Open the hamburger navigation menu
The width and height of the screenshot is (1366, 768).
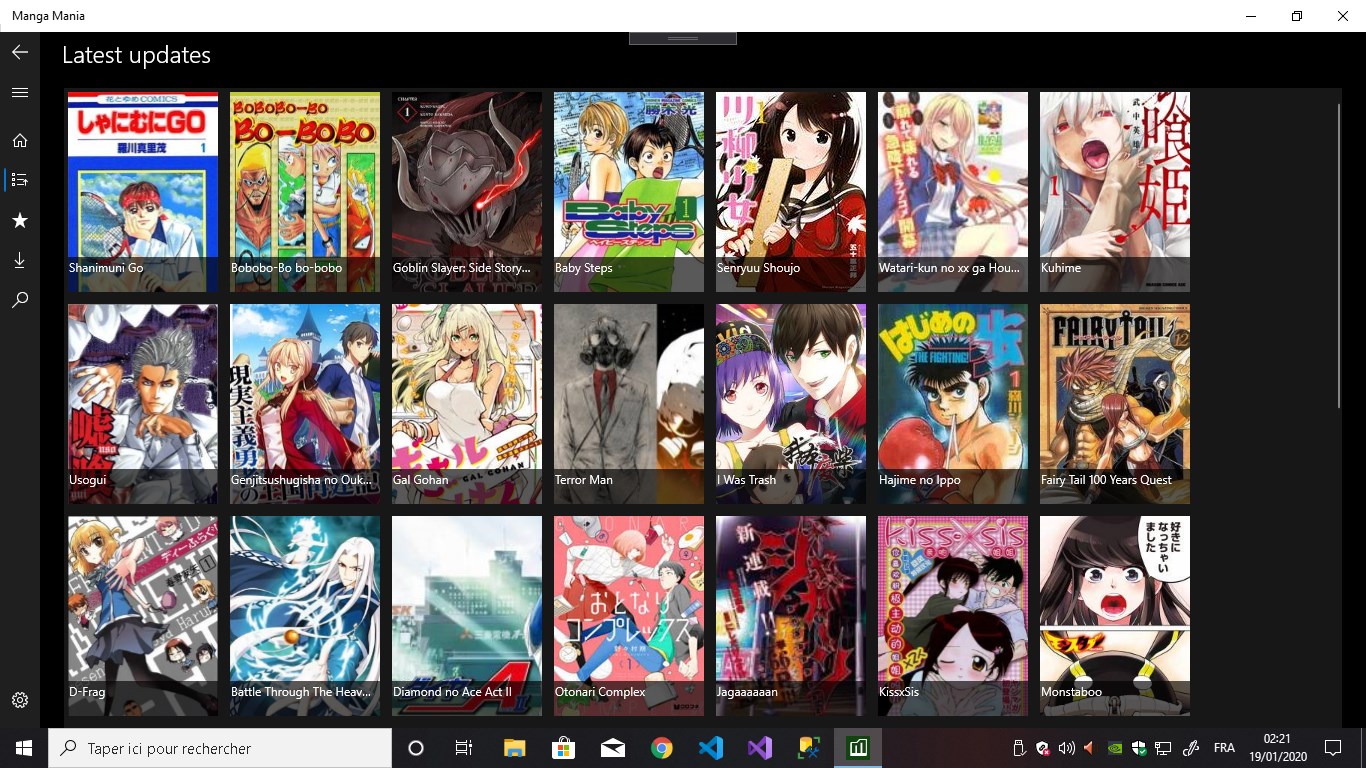(19, 92)
